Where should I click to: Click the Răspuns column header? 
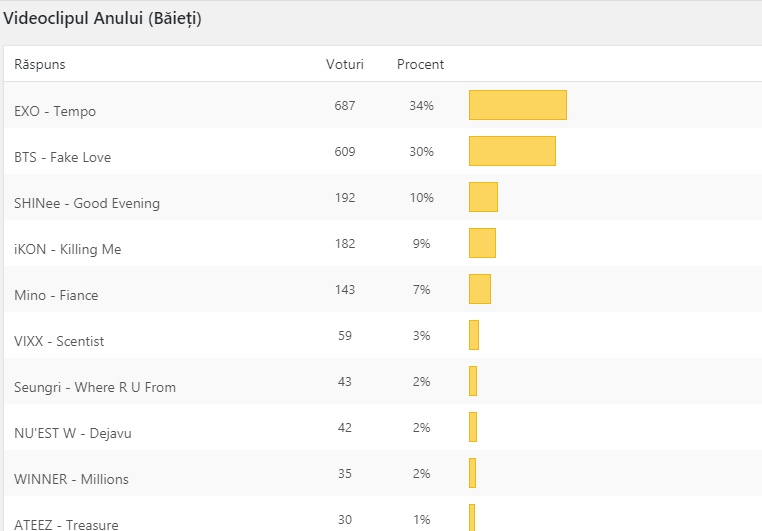(x=40, y=64)
